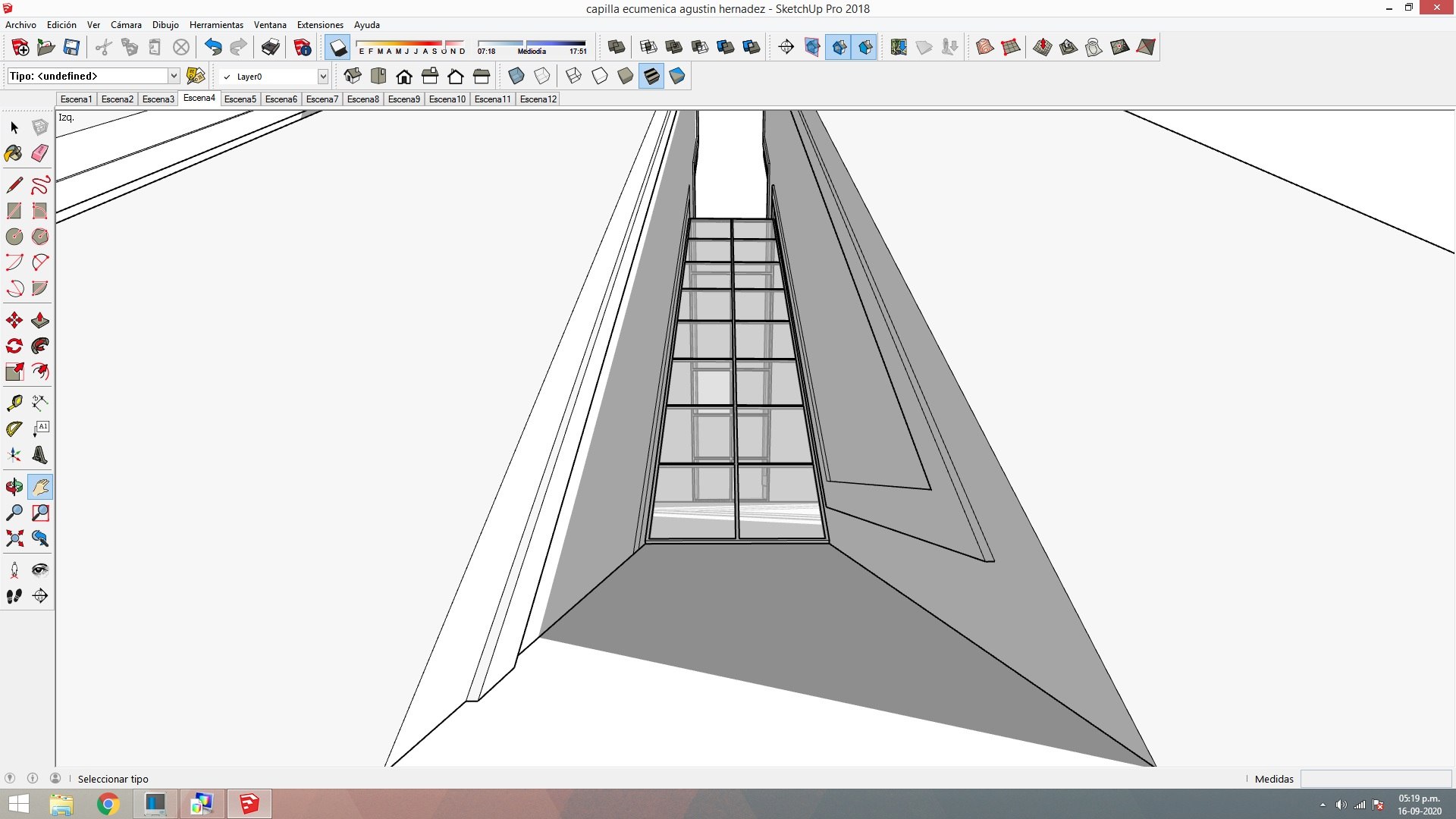Open the Layer0 layer dropdown arrow
The width and height of the screenshot is (1456, 819).
[x=322, y=76]
